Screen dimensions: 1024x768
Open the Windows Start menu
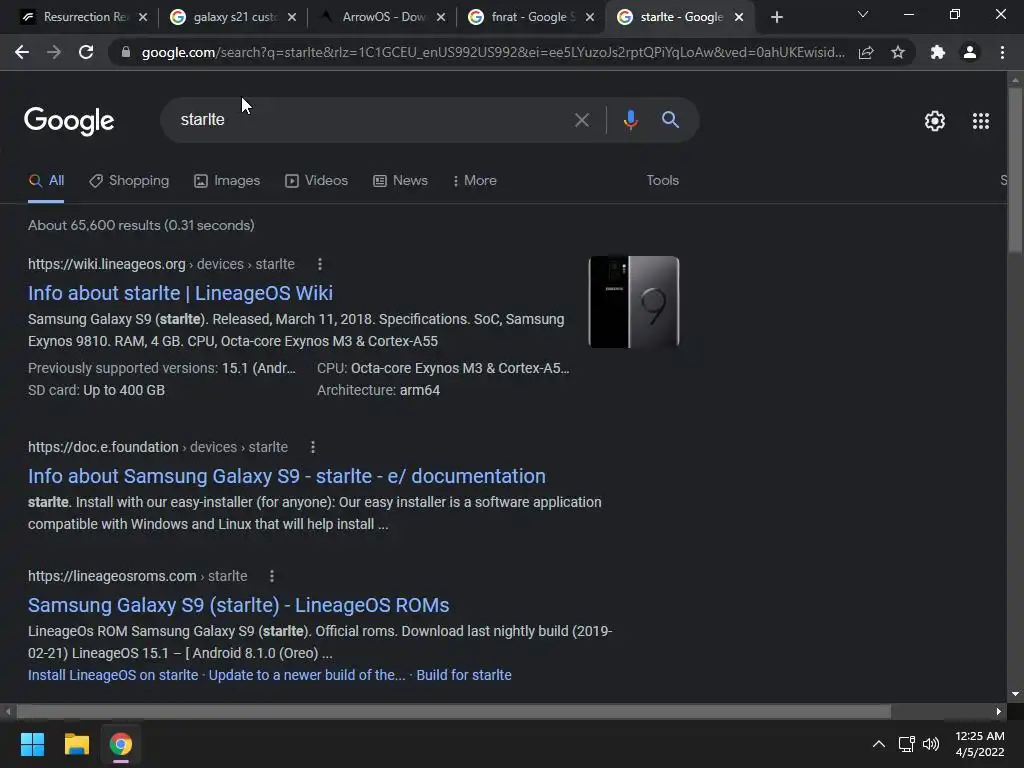(32, 744)
